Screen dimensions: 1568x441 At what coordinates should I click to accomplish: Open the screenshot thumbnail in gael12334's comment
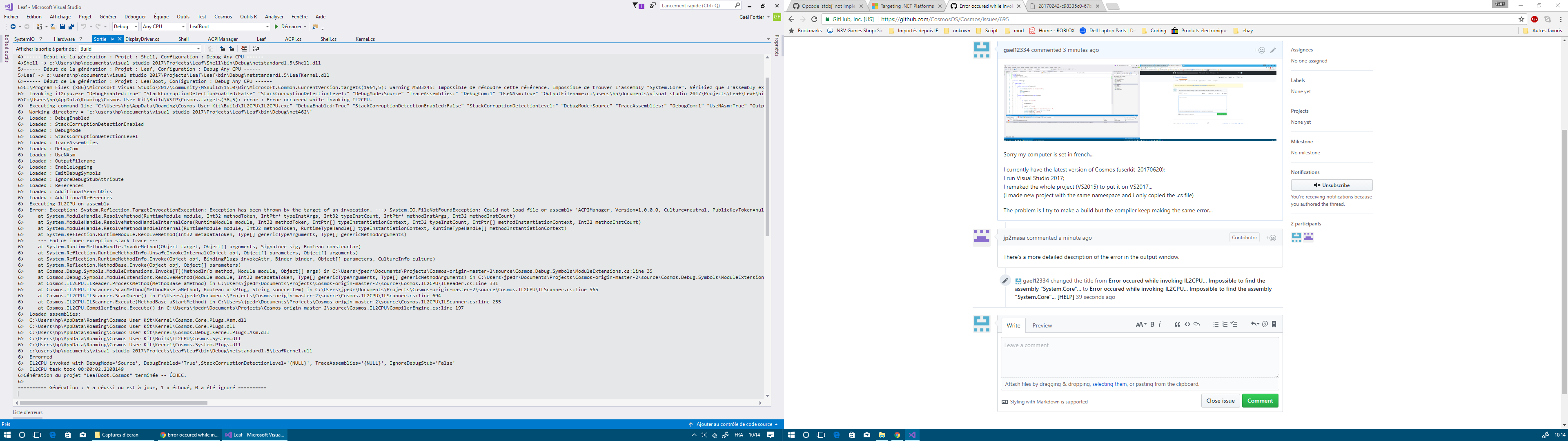point(1140,103)
